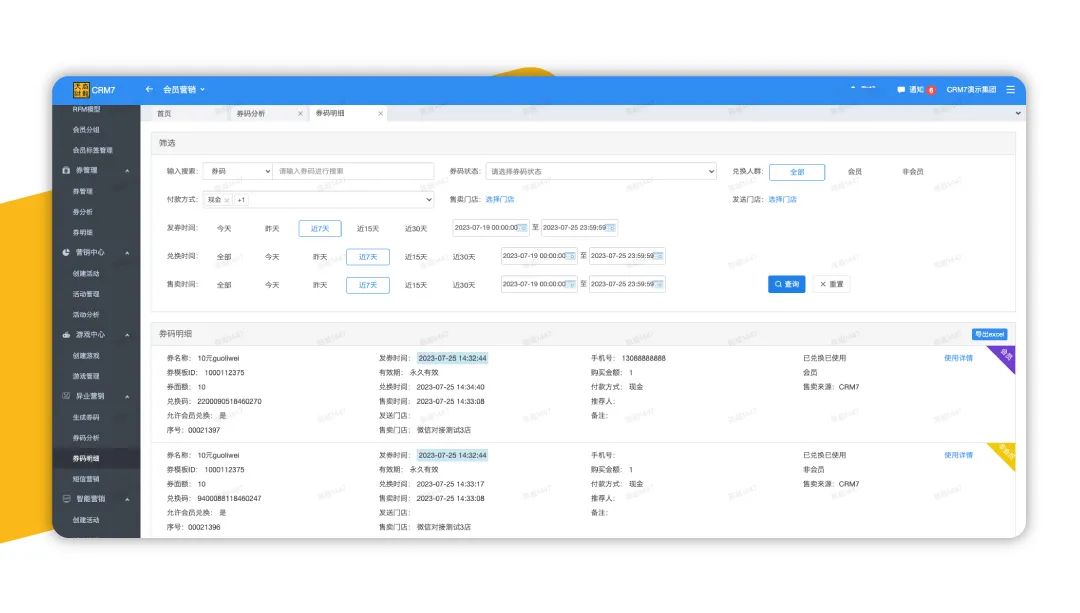
Task: Open the hamburger menu icon at top right
Action: click(x=1010, y=90)
